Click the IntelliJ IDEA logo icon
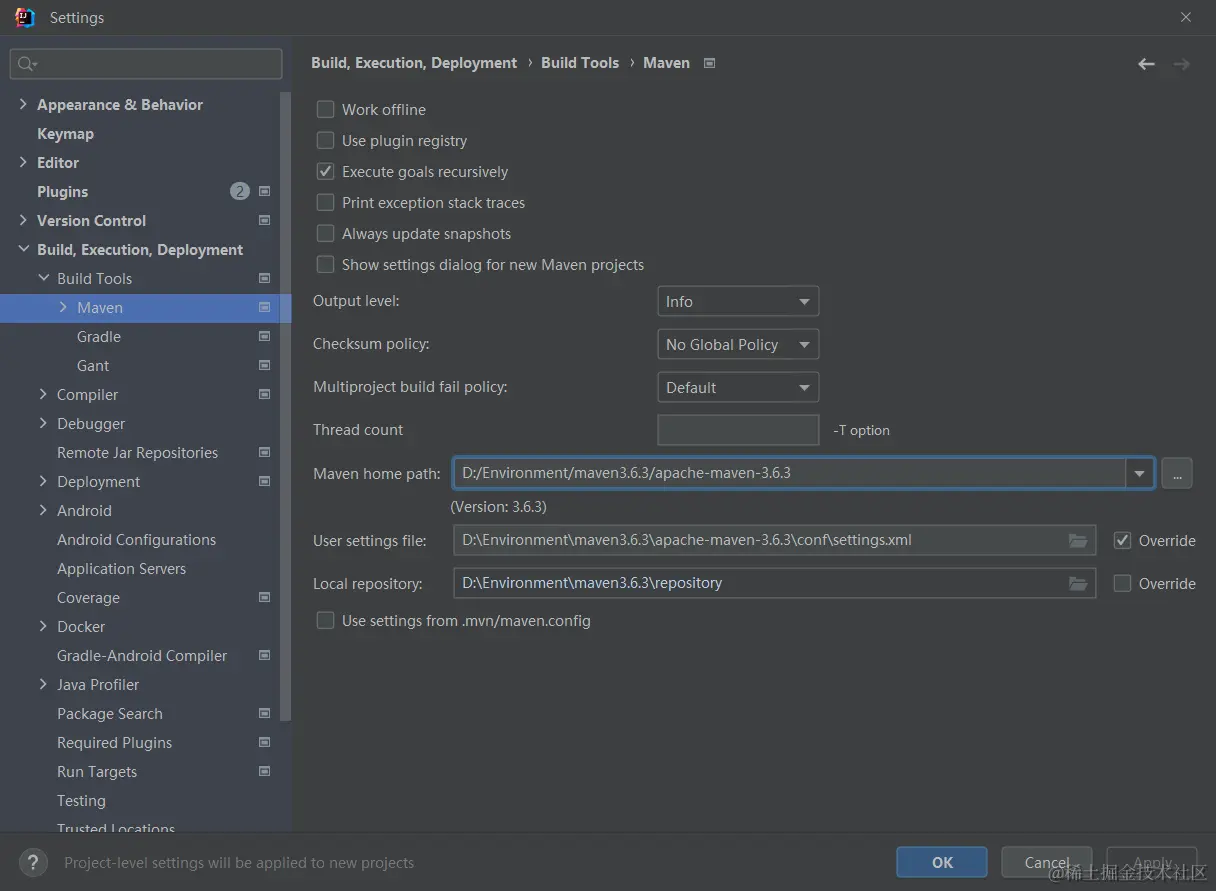Viewport: 1216px width, 891px height. coord(24,17)
